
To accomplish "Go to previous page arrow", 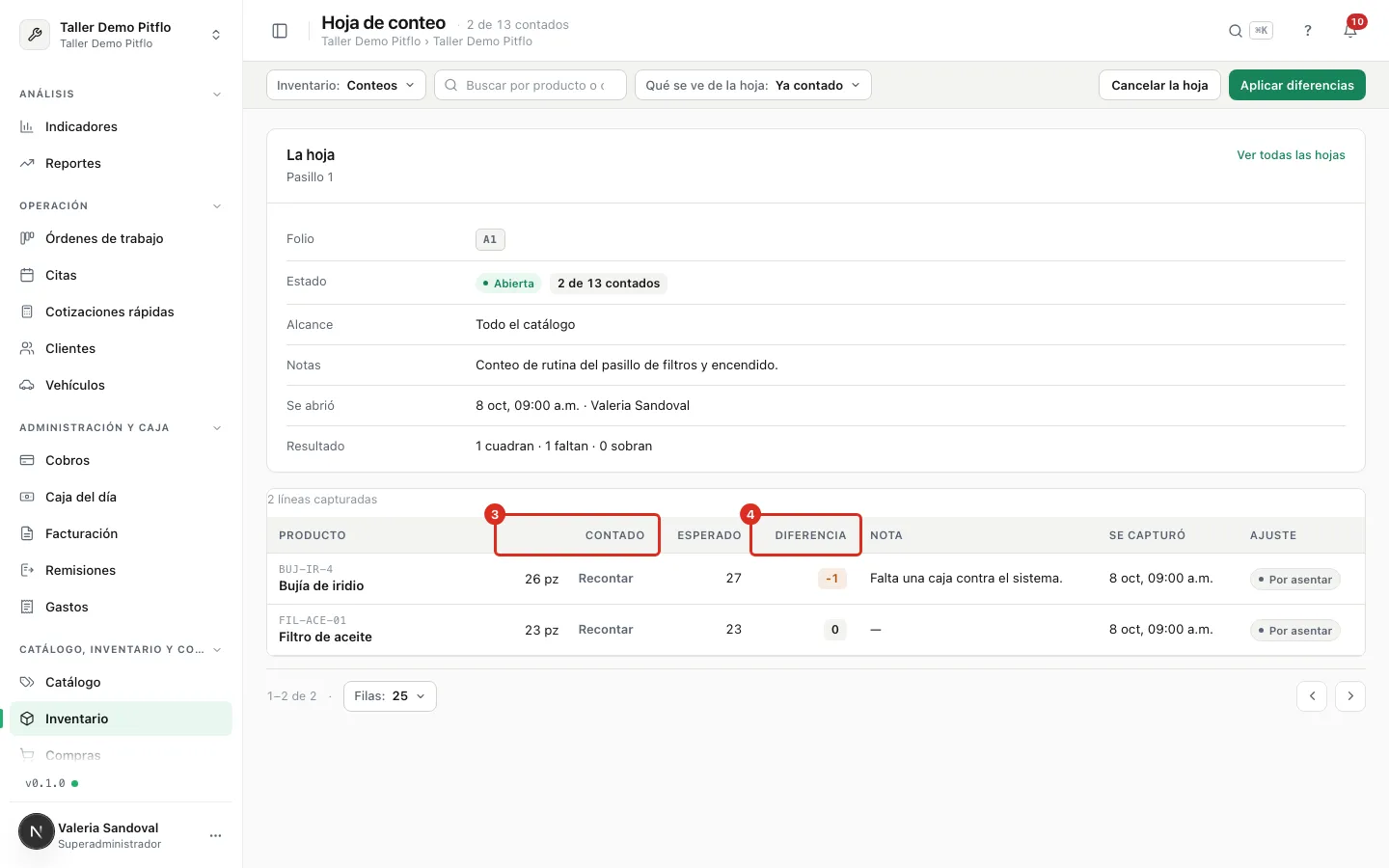I will tap(1312, 696).
